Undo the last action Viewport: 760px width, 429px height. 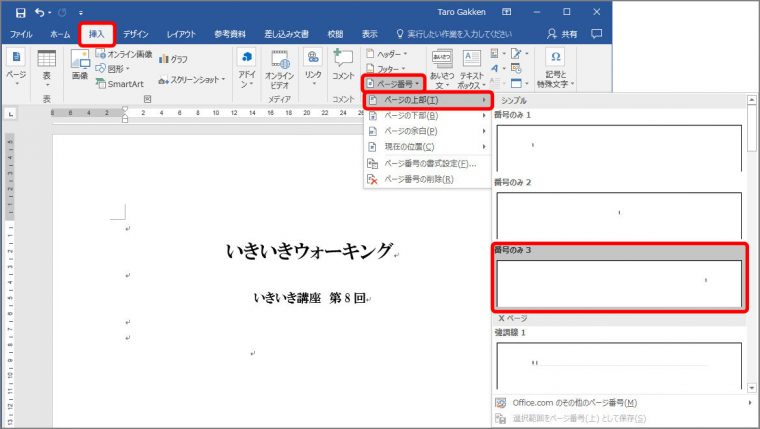39,13
